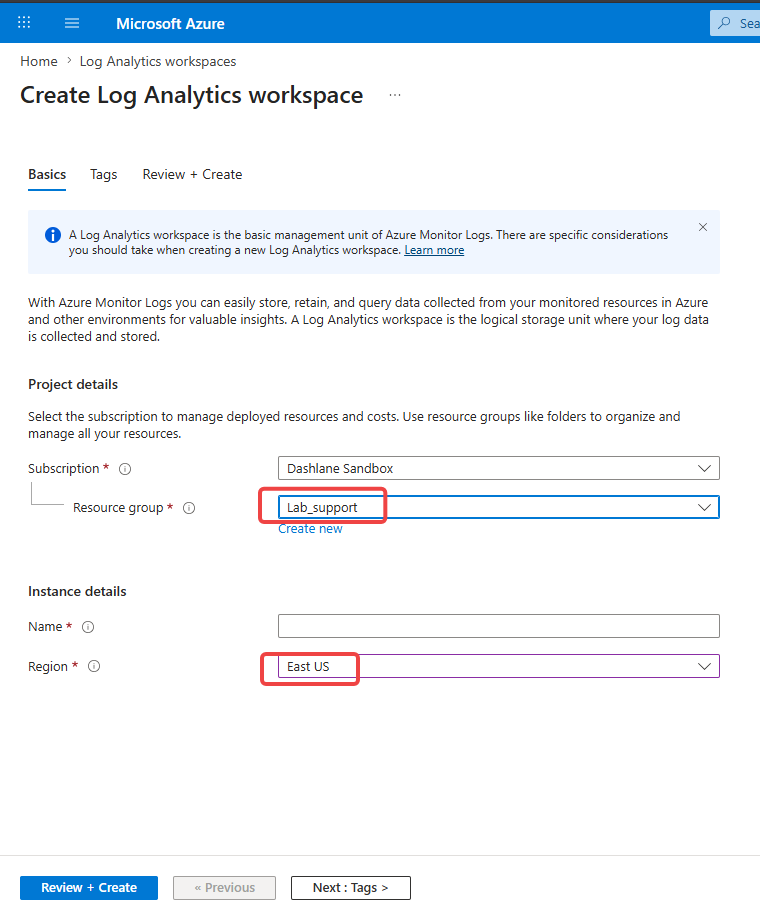Show Name field info tooltip icon
The image size is (760, 912).
tap(88, 627)
